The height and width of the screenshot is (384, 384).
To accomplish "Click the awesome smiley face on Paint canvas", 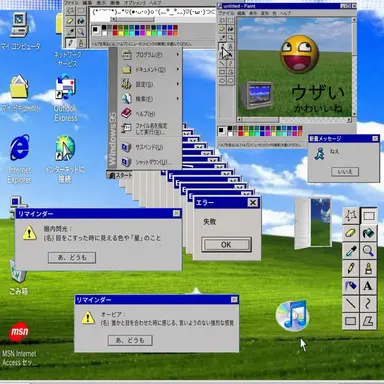I will coord(300,54).
